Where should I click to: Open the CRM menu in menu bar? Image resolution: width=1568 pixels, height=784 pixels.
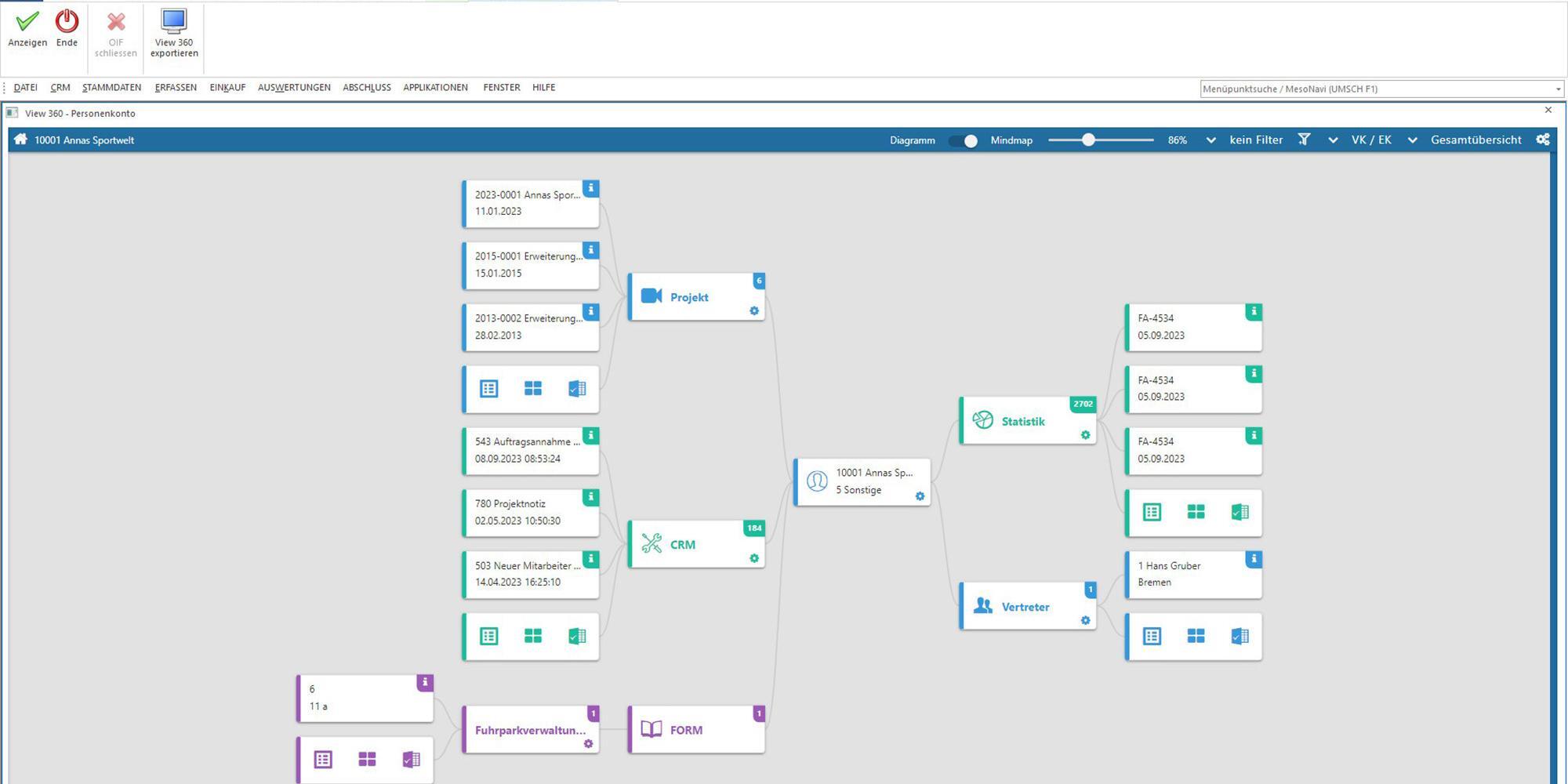(x=60, y=88)
